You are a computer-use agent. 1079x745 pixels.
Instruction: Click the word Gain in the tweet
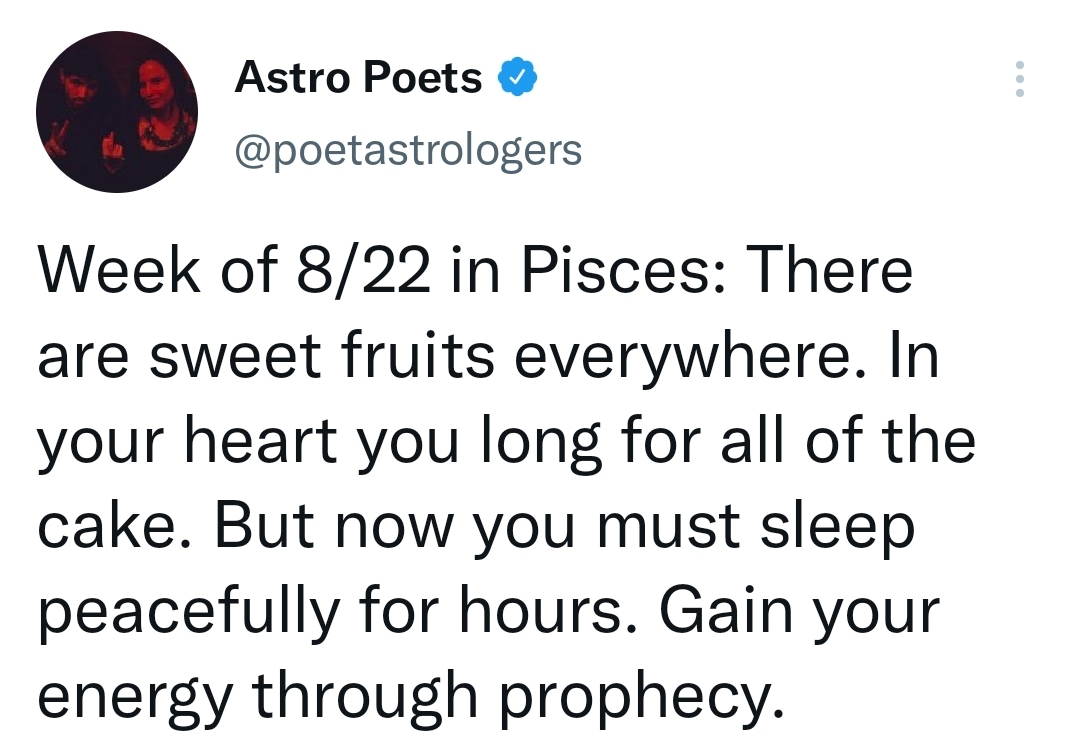pyautogui.click(x=727, y=611)
